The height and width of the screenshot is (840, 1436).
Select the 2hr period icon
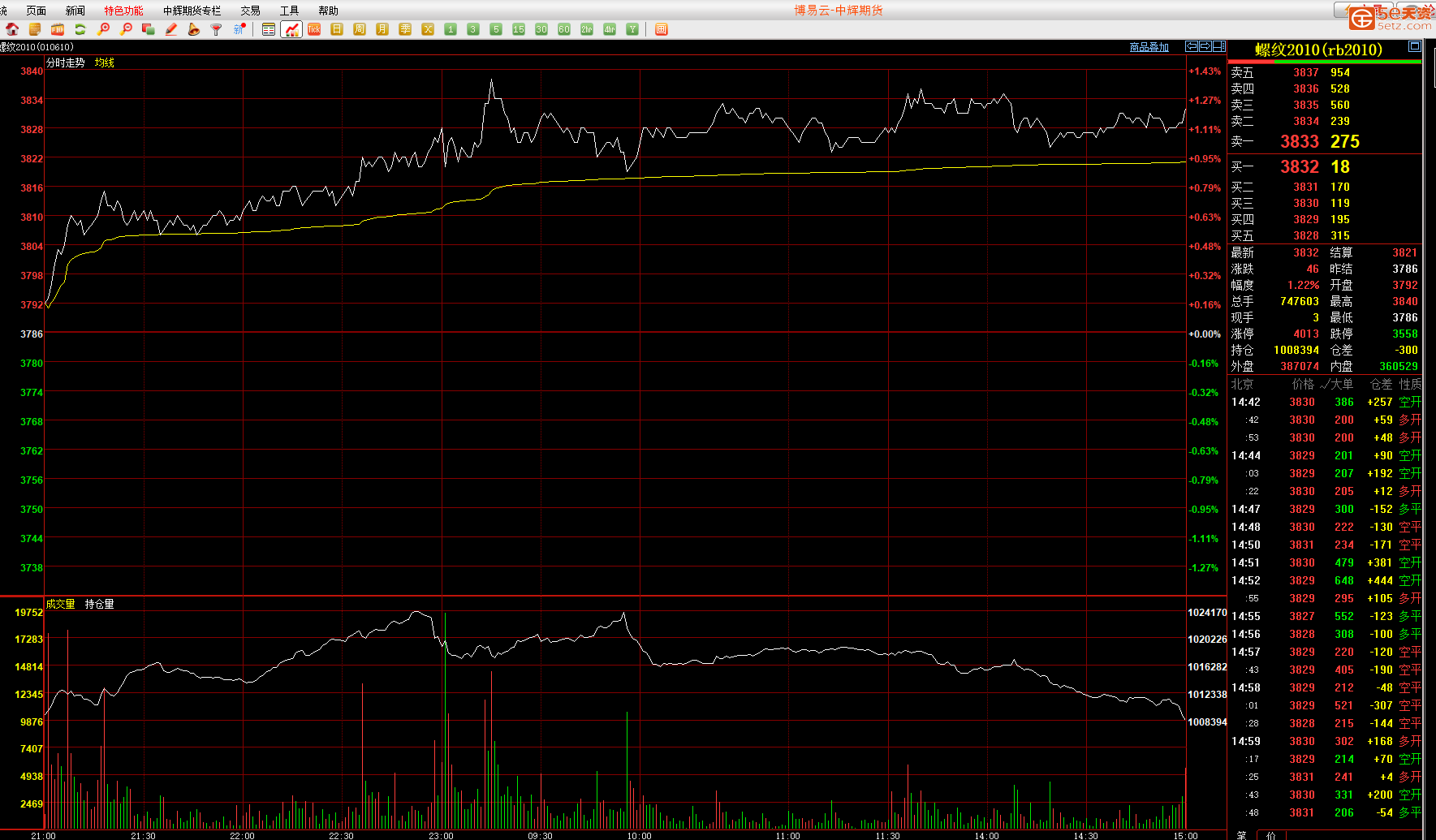(x=587, y=29)
